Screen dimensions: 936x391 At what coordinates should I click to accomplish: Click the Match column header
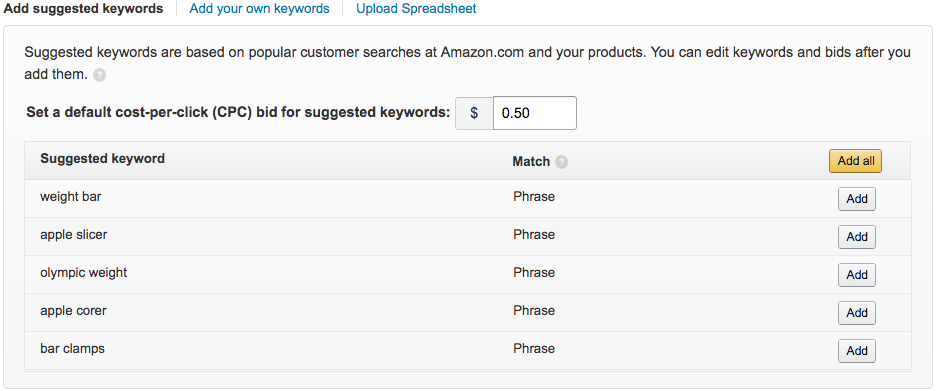point(531,161)
